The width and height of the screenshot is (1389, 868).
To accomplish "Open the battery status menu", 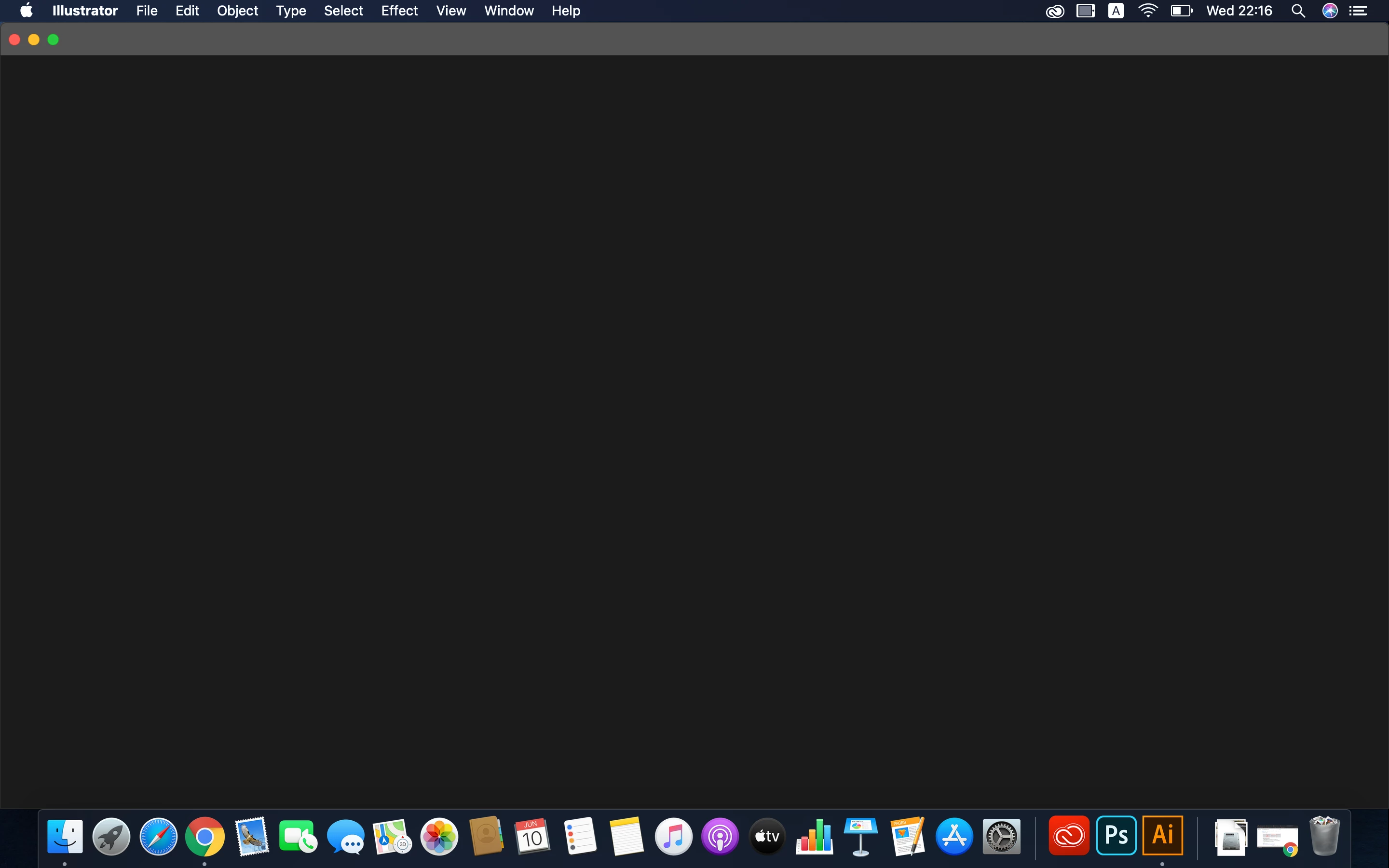I will tap(1181, 11).
